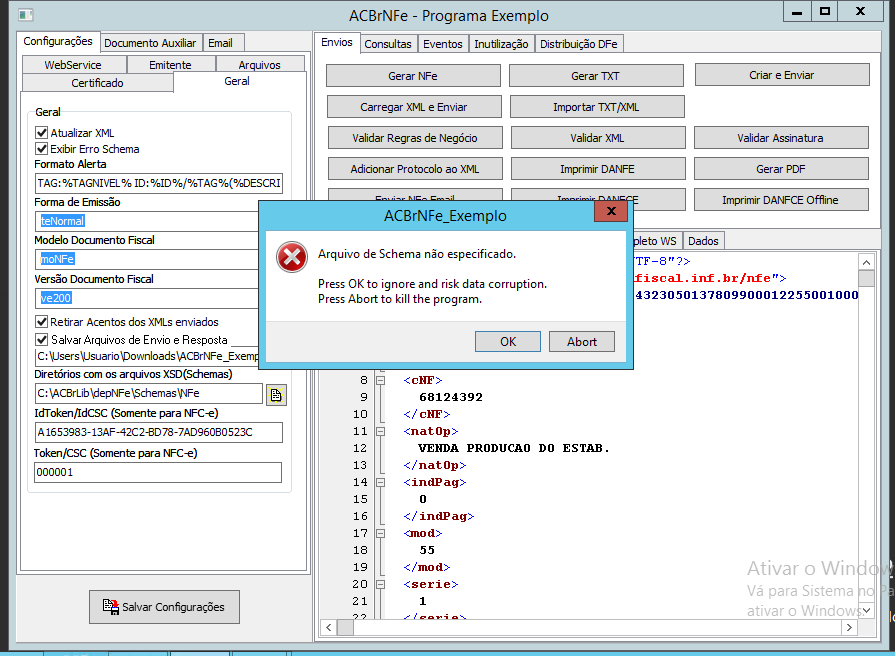
Task: Click the save path field starting C:\Users\Usuario
Action: pyautogui.click(x=147, y=356)
